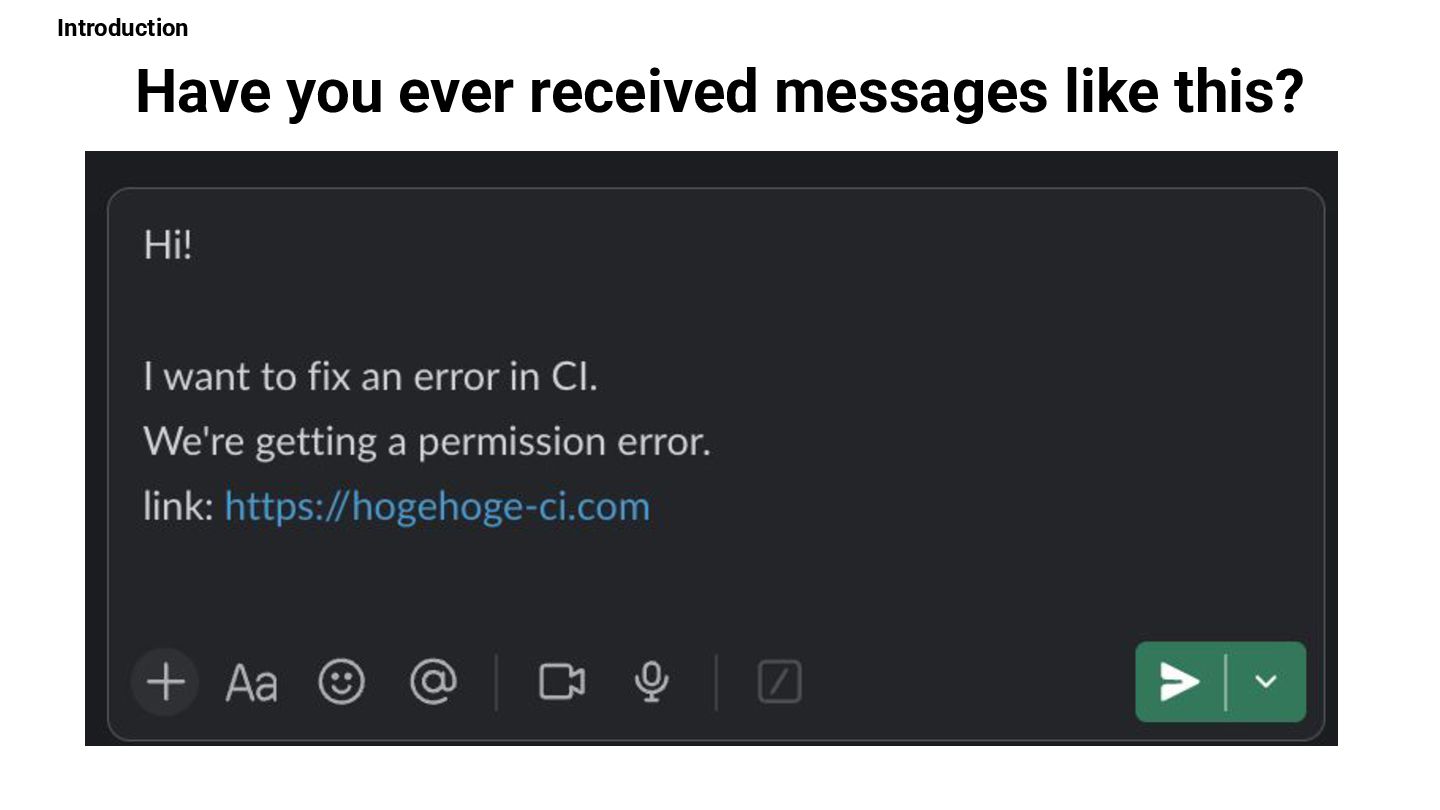Click the divider between @ and video icons
This screenshot has width=1440, height=810.
(497, 683)
